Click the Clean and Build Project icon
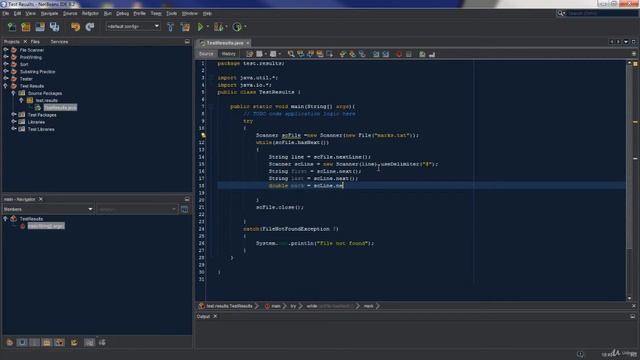Screen dimensions: 640x360 (185, 27)
